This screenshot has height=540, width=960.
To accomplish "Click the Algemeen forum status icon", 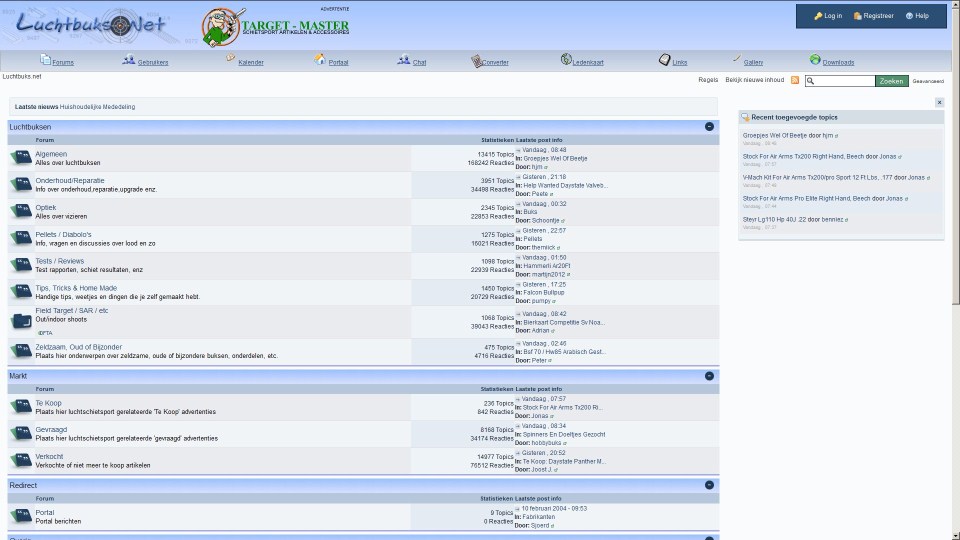I will pyautogui.click(x=21, y=158).
